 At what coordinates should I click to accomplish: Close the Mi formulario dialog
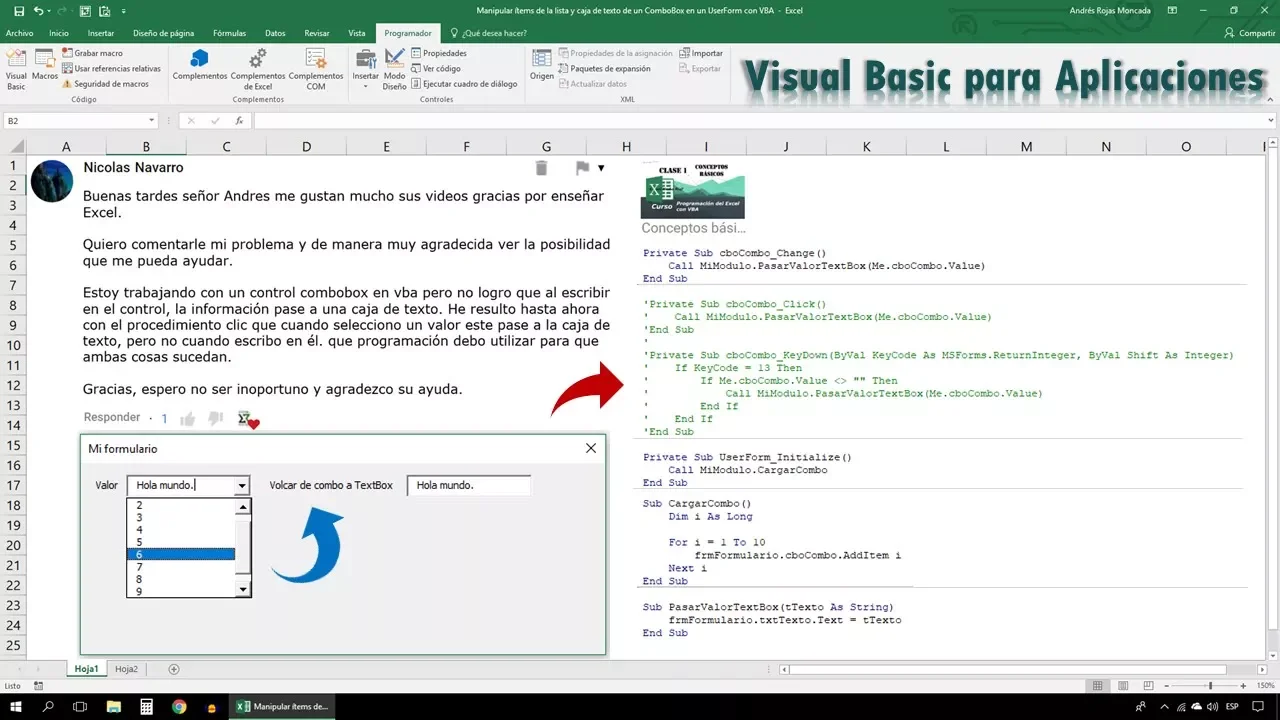(x=591, y=448)
